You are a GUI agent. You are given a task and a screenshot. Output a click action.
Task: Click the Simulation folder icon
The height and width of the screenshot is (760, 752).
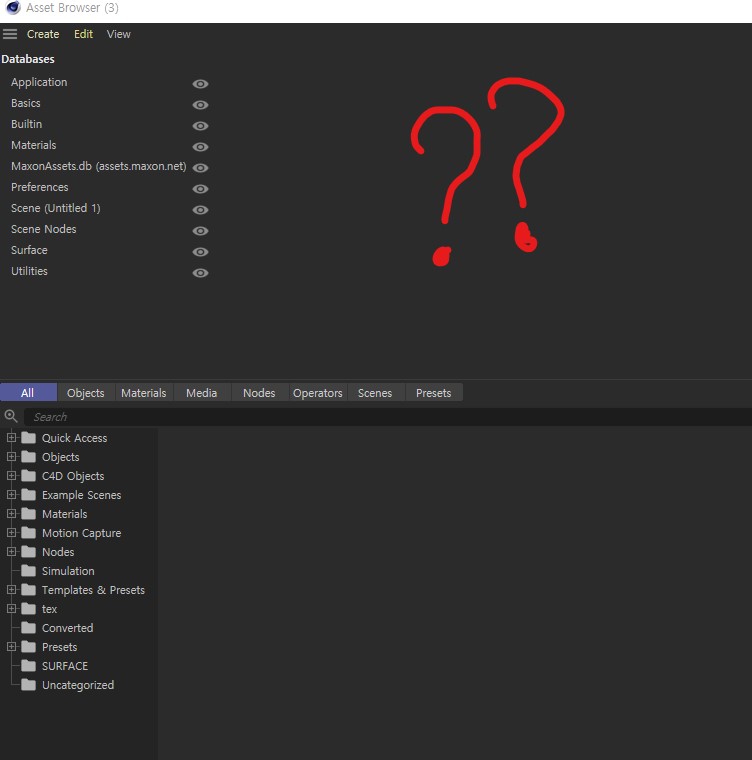tap(28, 571)
